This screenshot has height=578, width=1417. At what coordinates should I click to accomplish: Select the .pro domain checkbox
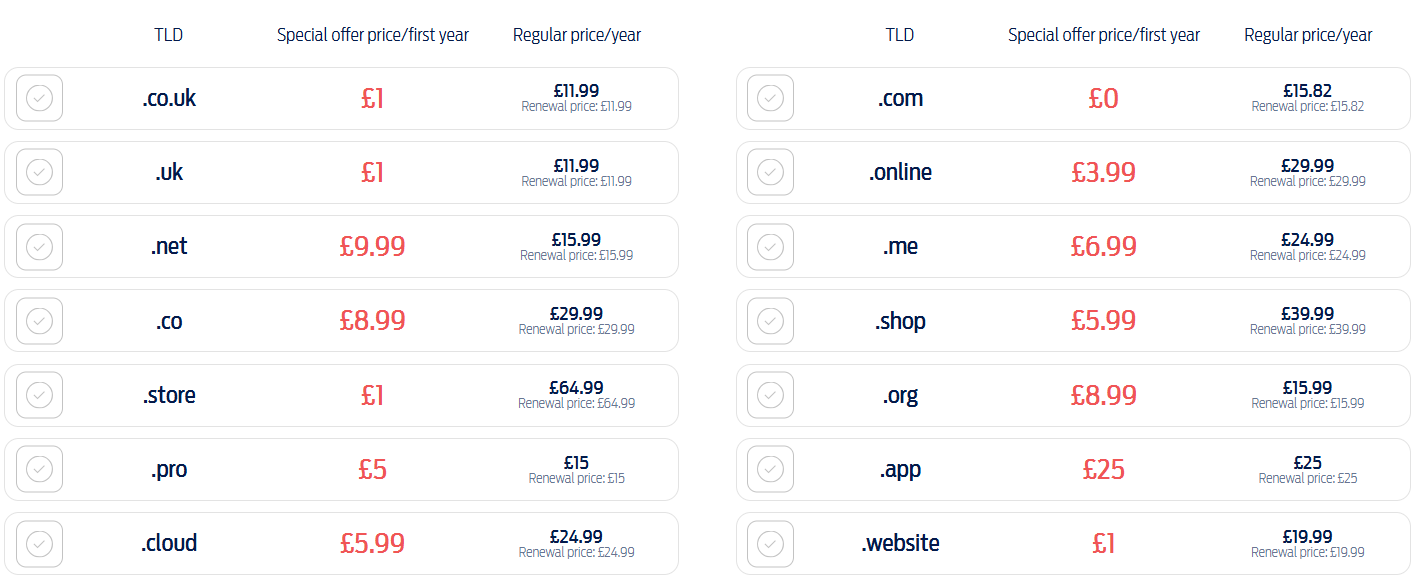[39, 469]
